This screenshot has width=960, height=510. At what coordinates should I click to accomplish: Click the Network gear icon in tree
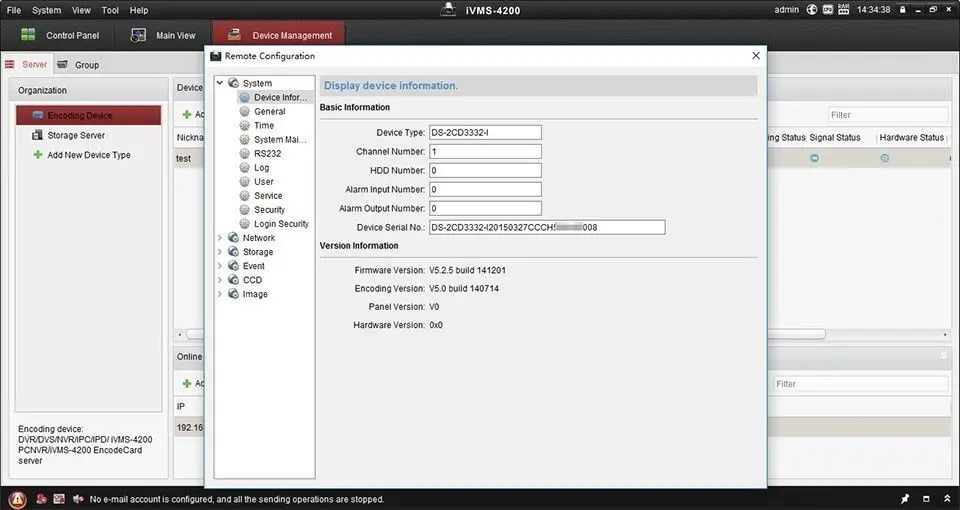(x=233, y=238)
